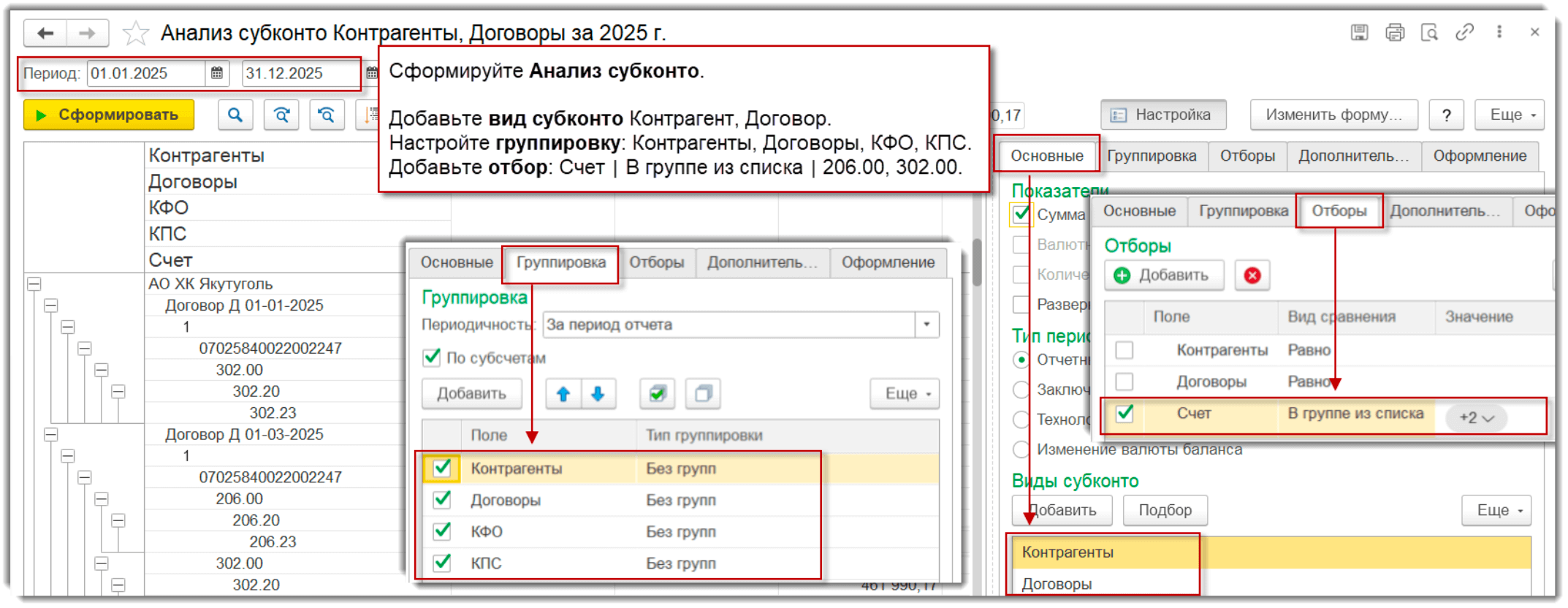Viewport: 1568px width, 608px height.
Task: Add report to favorites with the star
Action: click(135, 33)
